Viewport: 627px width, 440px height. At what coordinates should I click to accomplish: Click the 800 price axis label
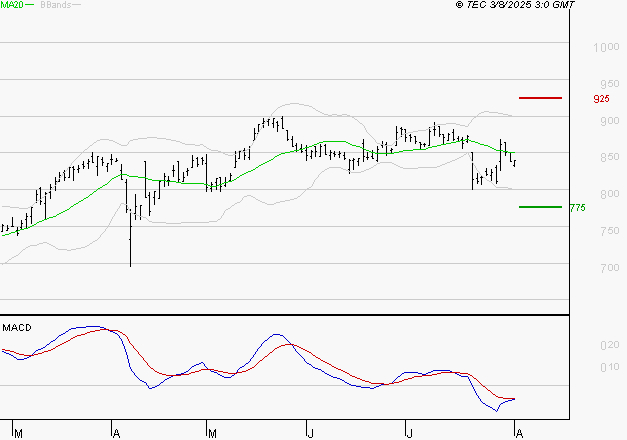tap(610, 194)
